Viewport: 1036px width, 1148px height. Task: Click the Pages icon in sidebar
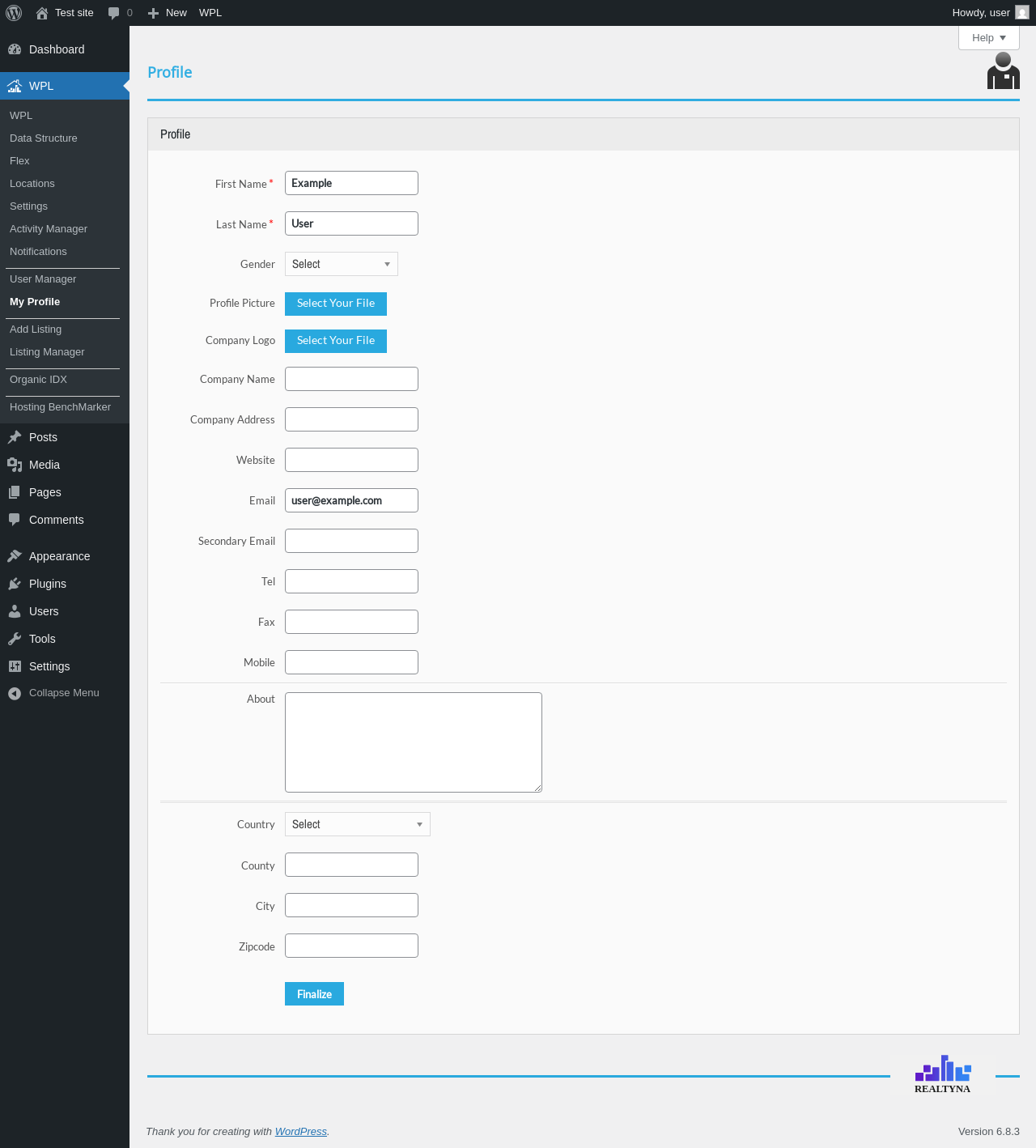(x=15, y=492)
